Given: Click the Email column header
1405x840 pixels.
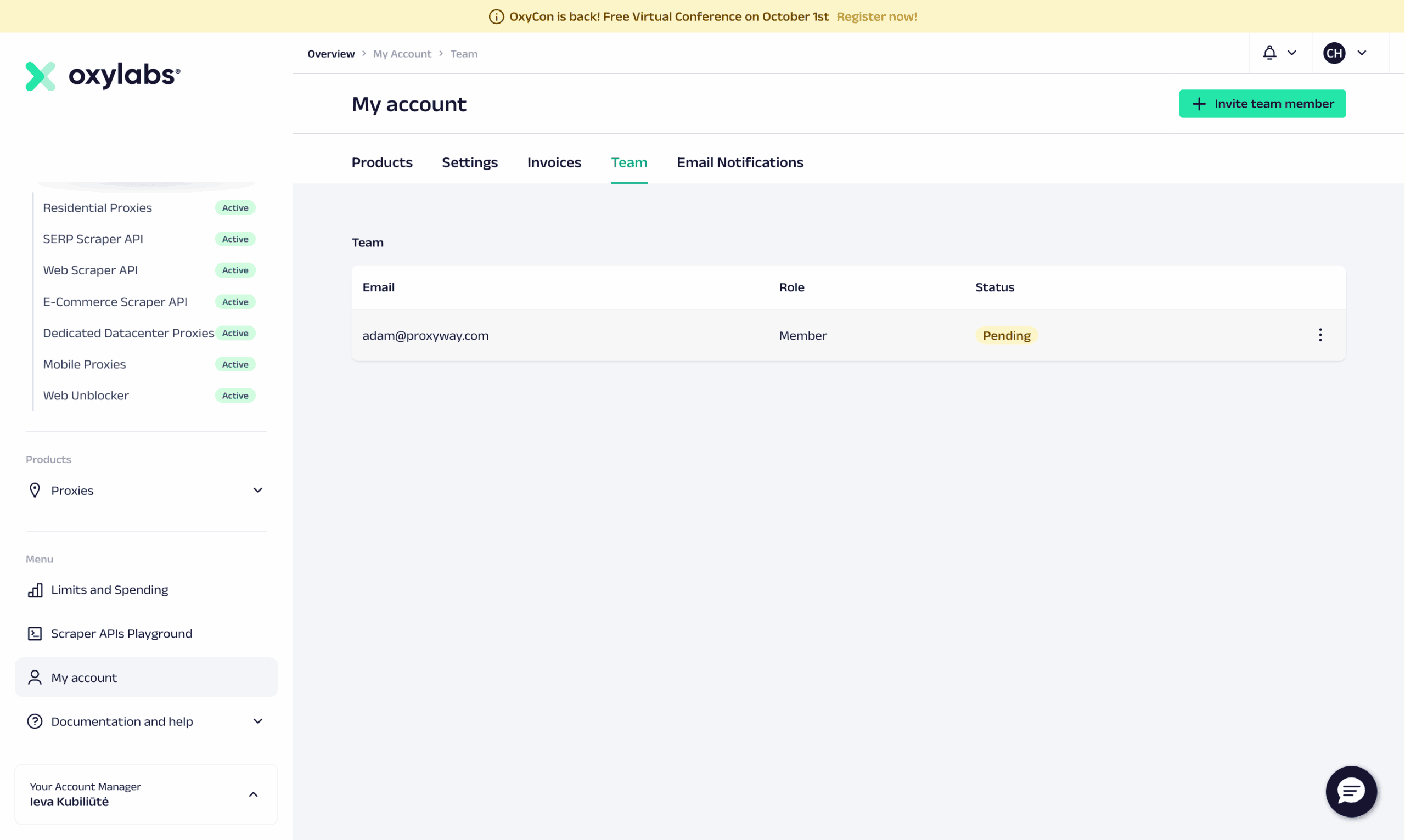Looking at the screenshot, I should 379,287.
